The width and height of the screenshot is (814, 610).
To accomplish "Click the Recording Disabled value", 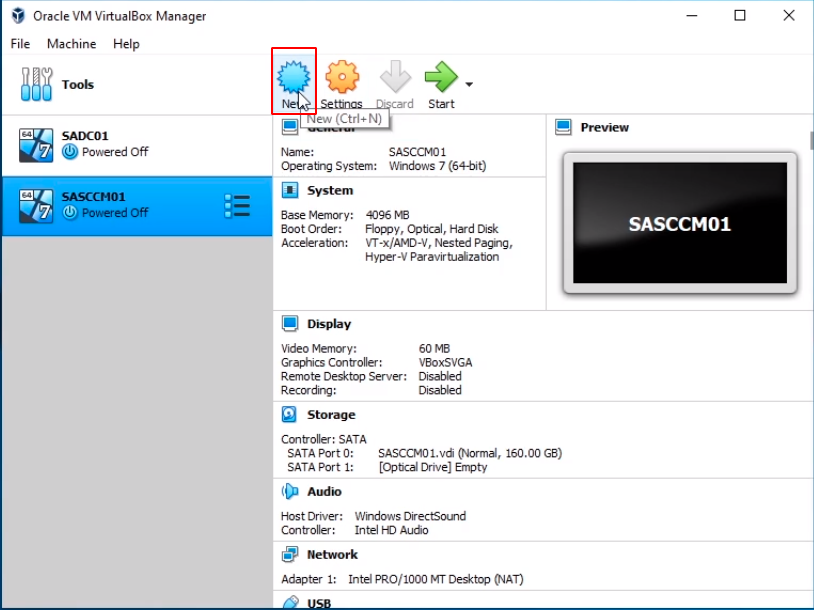I will click(x=440, y=390).
